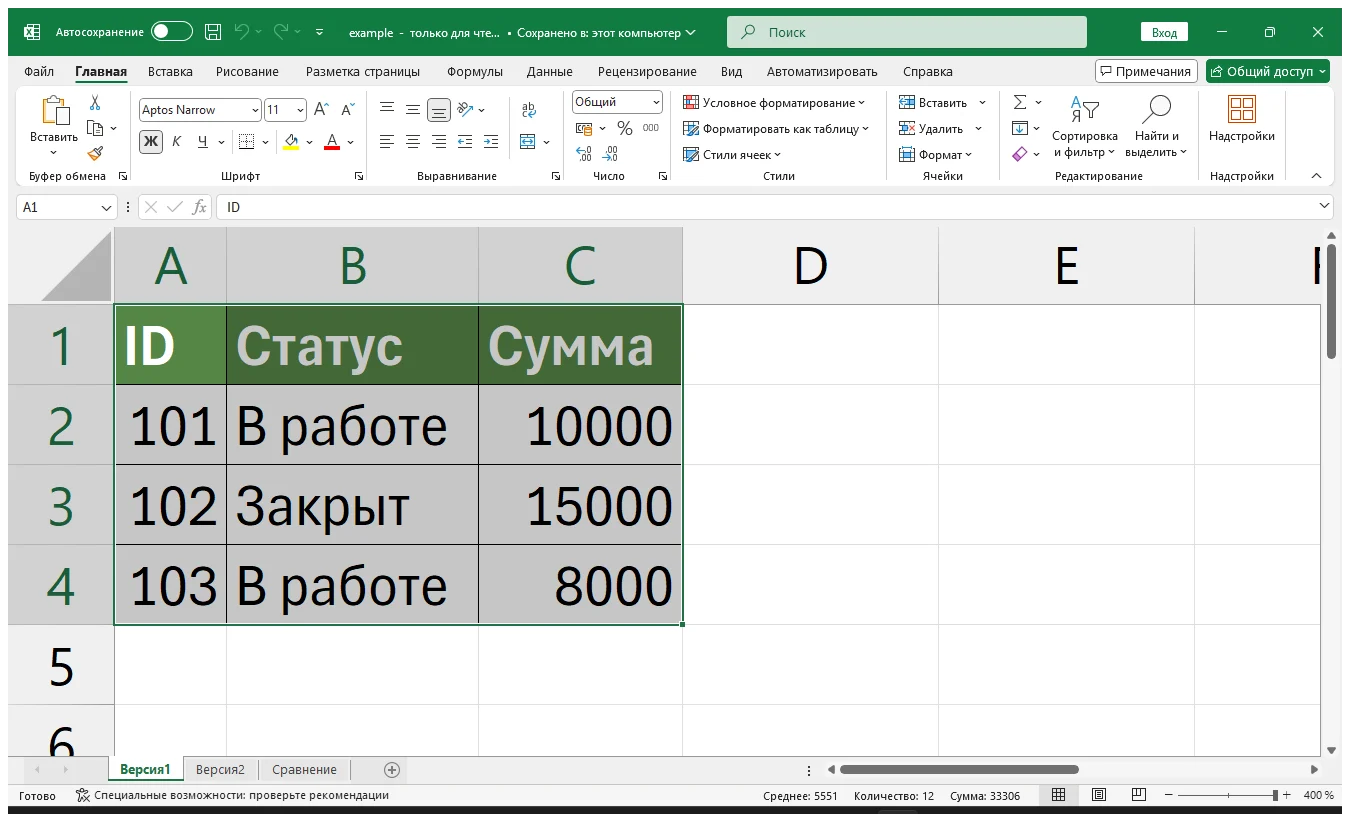Click the Redo arrow icon

281,32
